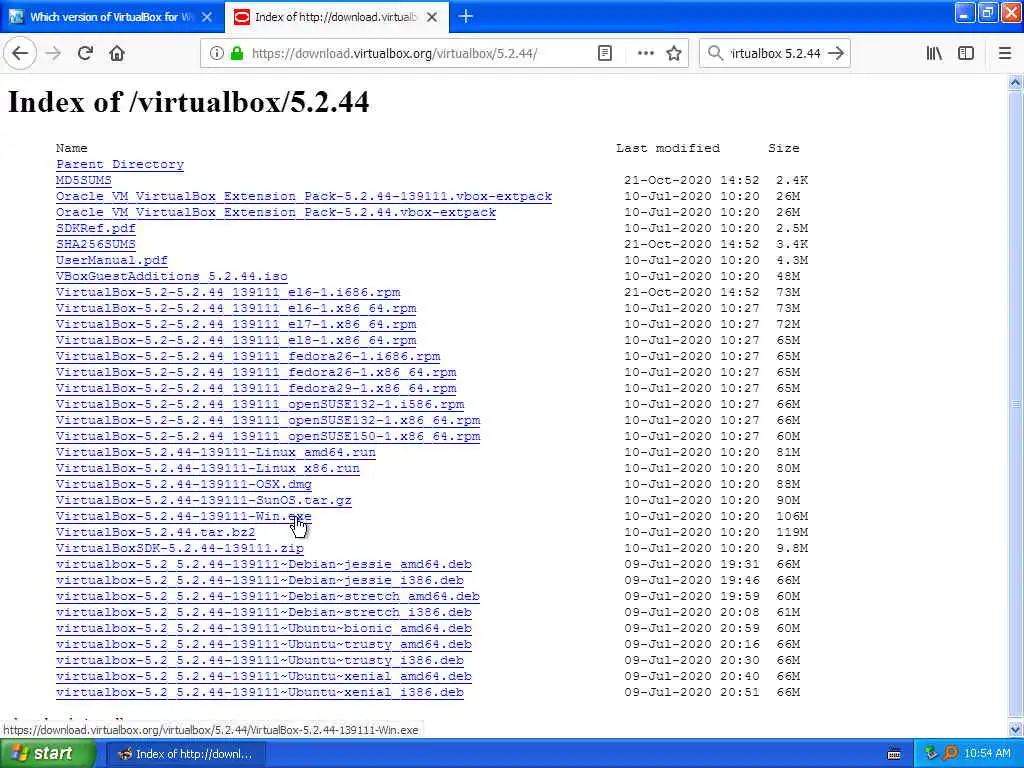Download the Ubuntu~bionic_amd64.deb package
This screenshot has width=1024, height=768.
(x=264, y=628)
